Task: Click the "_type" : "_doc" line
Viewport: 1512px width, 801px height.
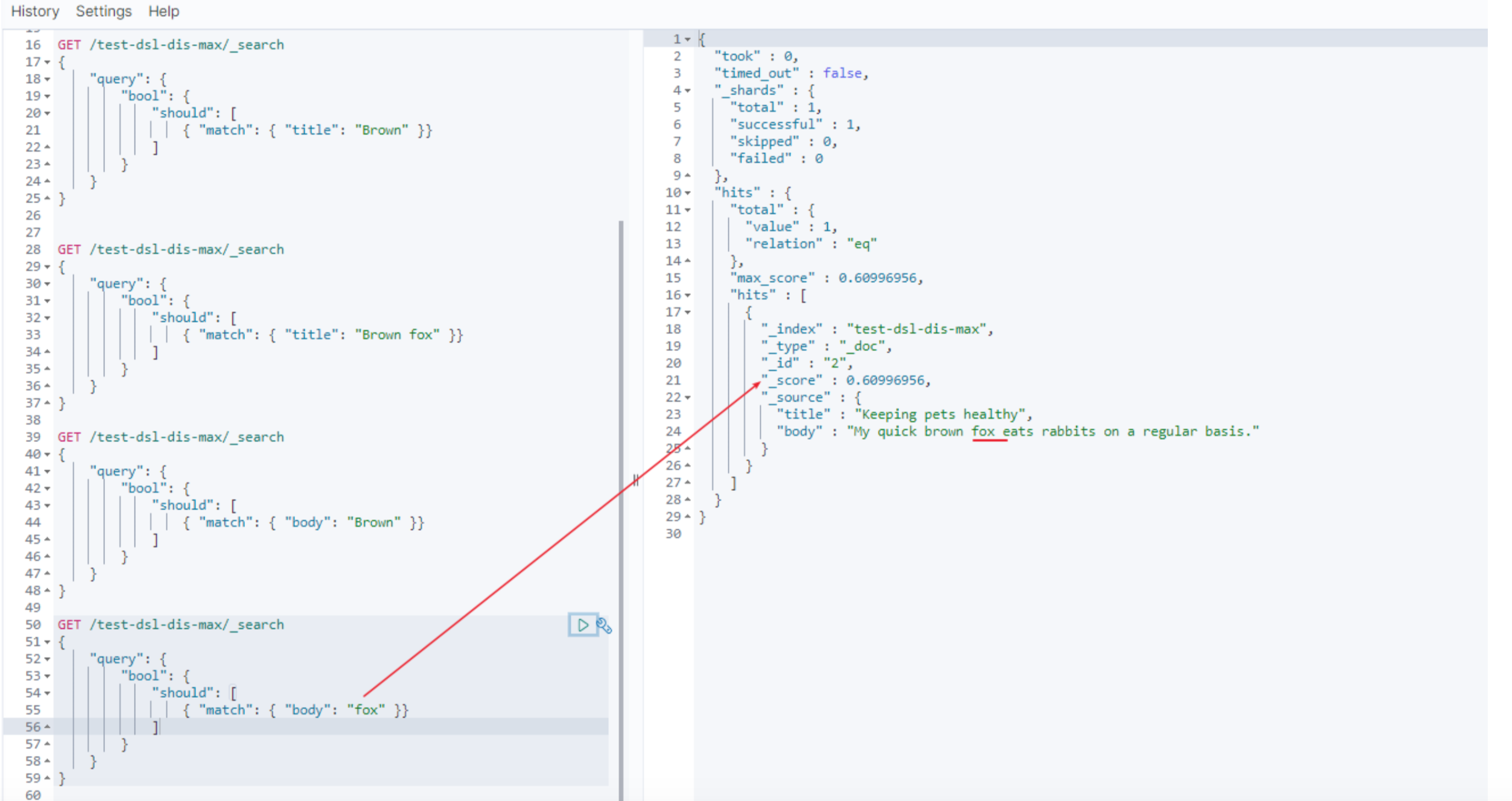Action: pyautogui.click(x=826, y=346)
